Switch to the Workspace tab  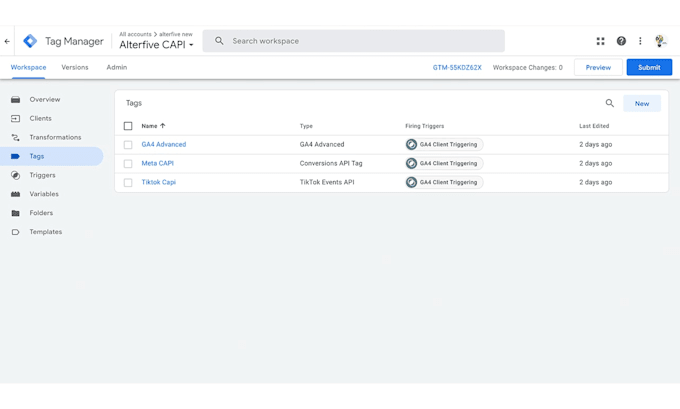click(x=28, y=68)
